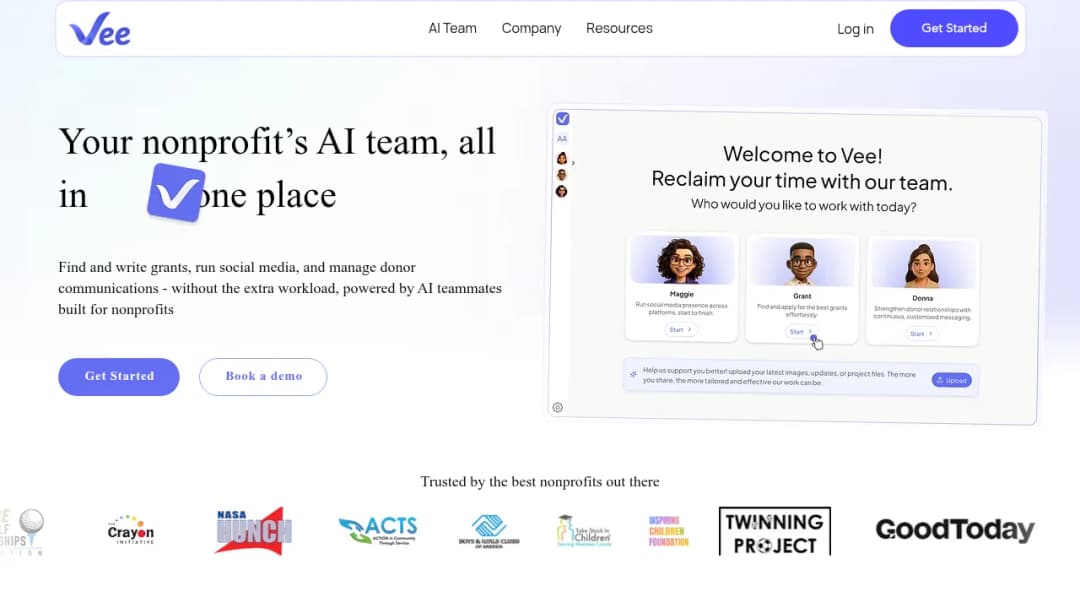Image resolution: width=1080 pixels, height=608 pixels.
Task: Open the Company menu
Action: (531, 28)
